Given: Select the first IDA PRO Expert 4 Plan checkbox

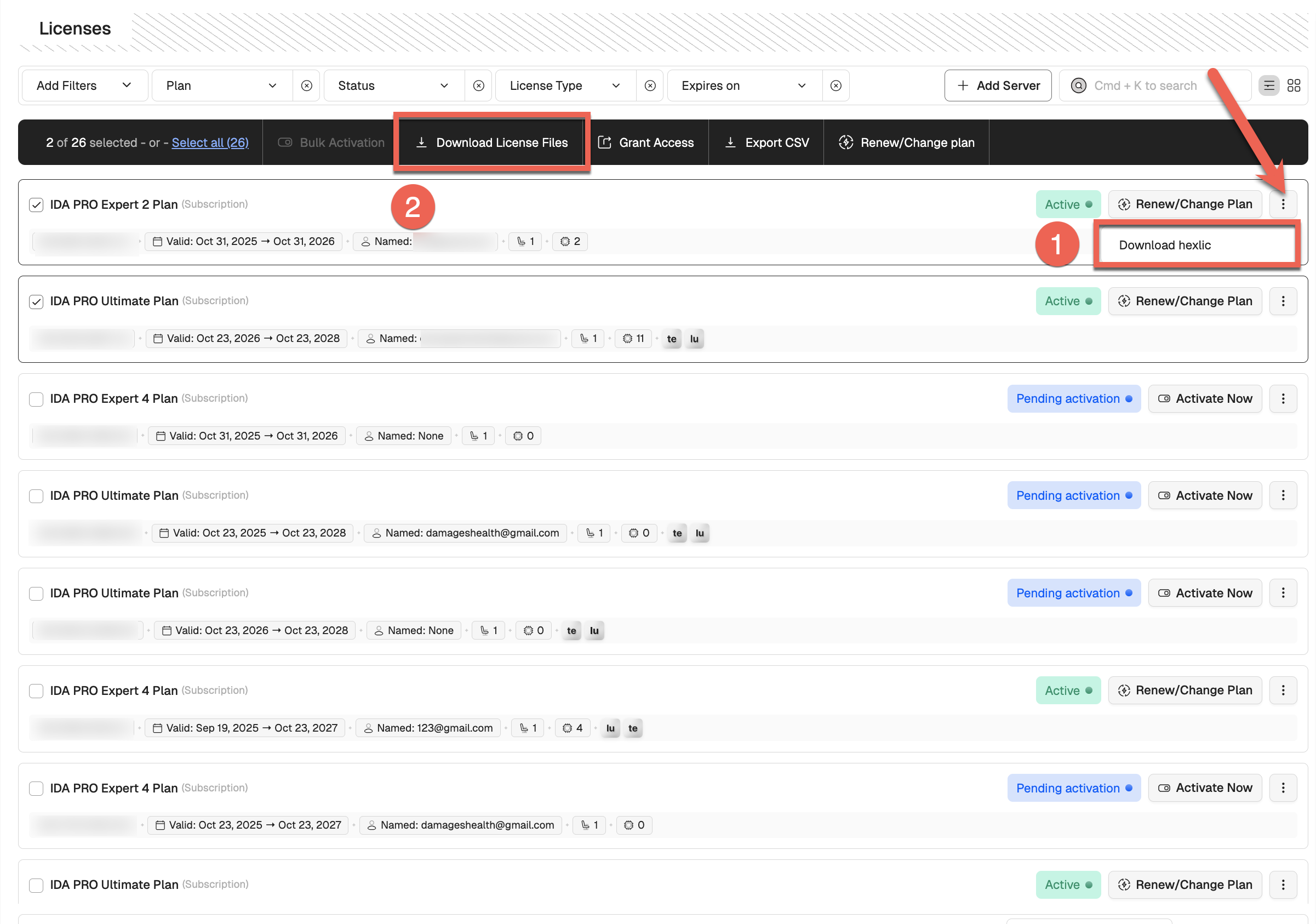Looking at the screenshot, I should 36,399.
